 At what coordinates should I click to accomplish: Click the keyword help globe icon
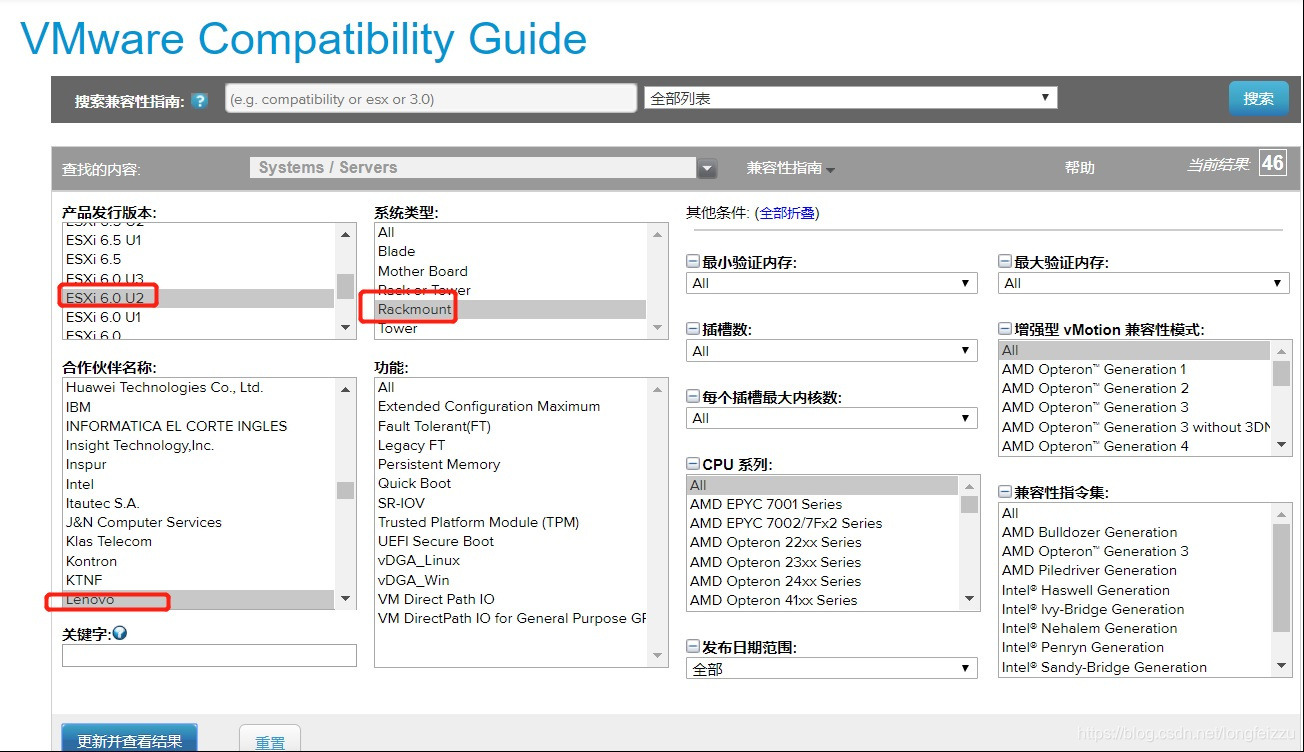click(120, 633)
